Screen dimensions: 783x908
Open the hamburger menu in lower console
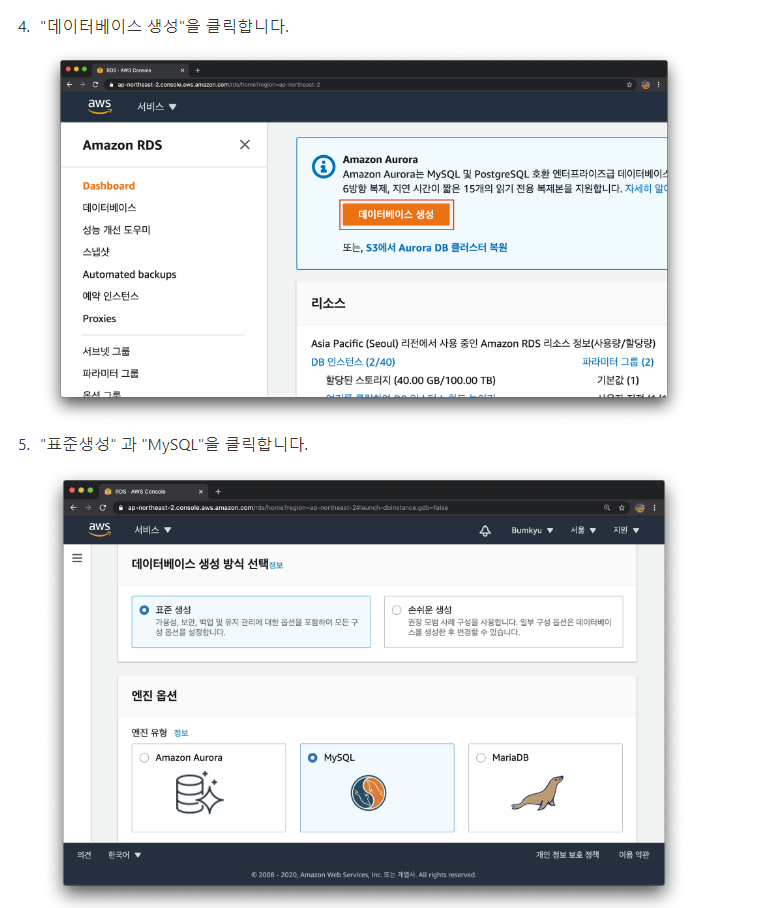coord(77,558)
